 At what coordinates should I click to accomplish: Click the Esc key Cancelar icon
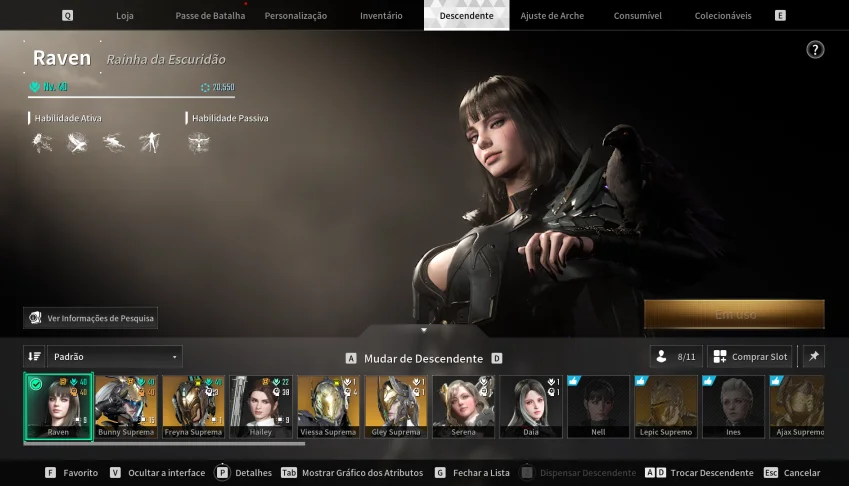click(771, 472)
